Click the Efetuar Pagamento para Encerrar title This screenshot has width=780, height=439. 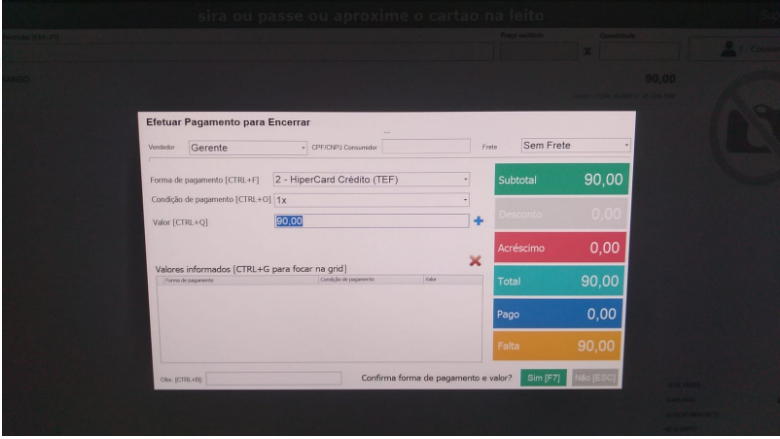[x=228, y=122]
